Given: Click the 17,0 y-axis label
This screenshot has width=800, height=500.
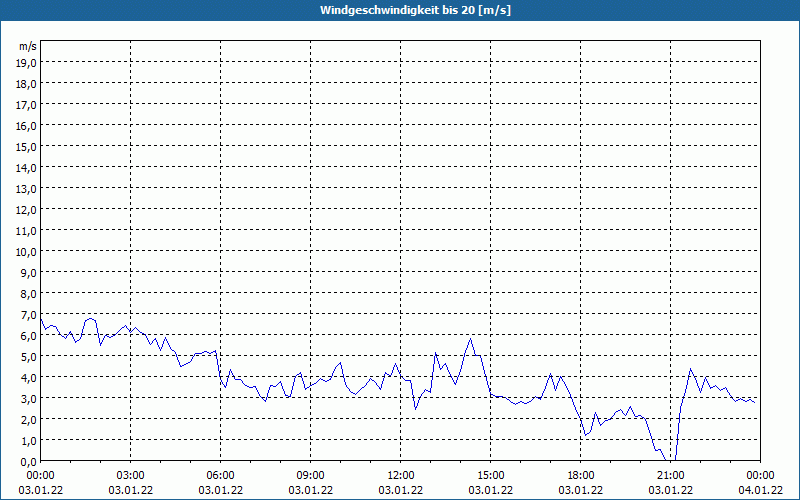Looking at the screenshot, I should tap(26, 105).
